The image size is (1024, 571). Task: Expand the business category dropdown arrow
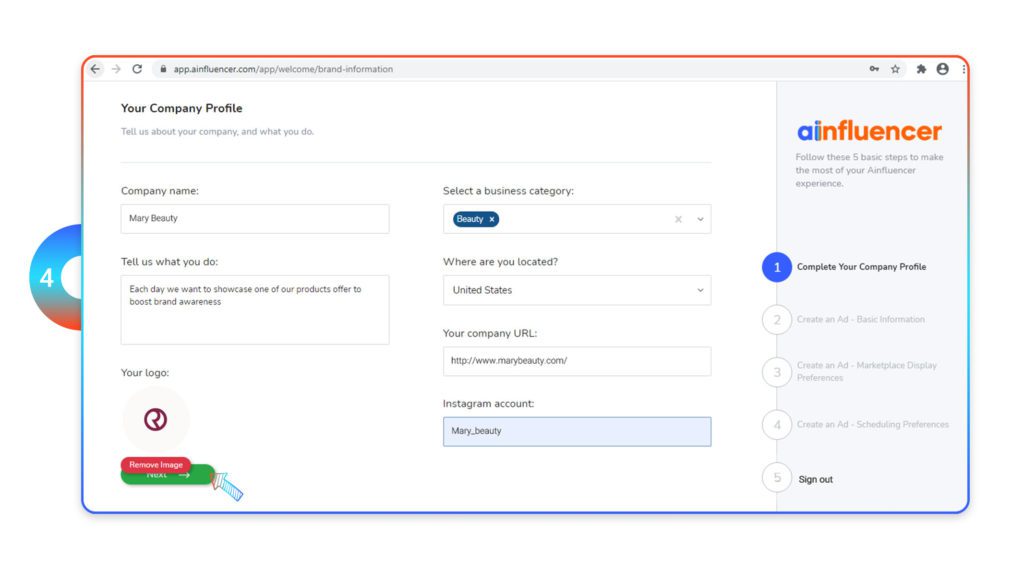(x=700, y=220)
